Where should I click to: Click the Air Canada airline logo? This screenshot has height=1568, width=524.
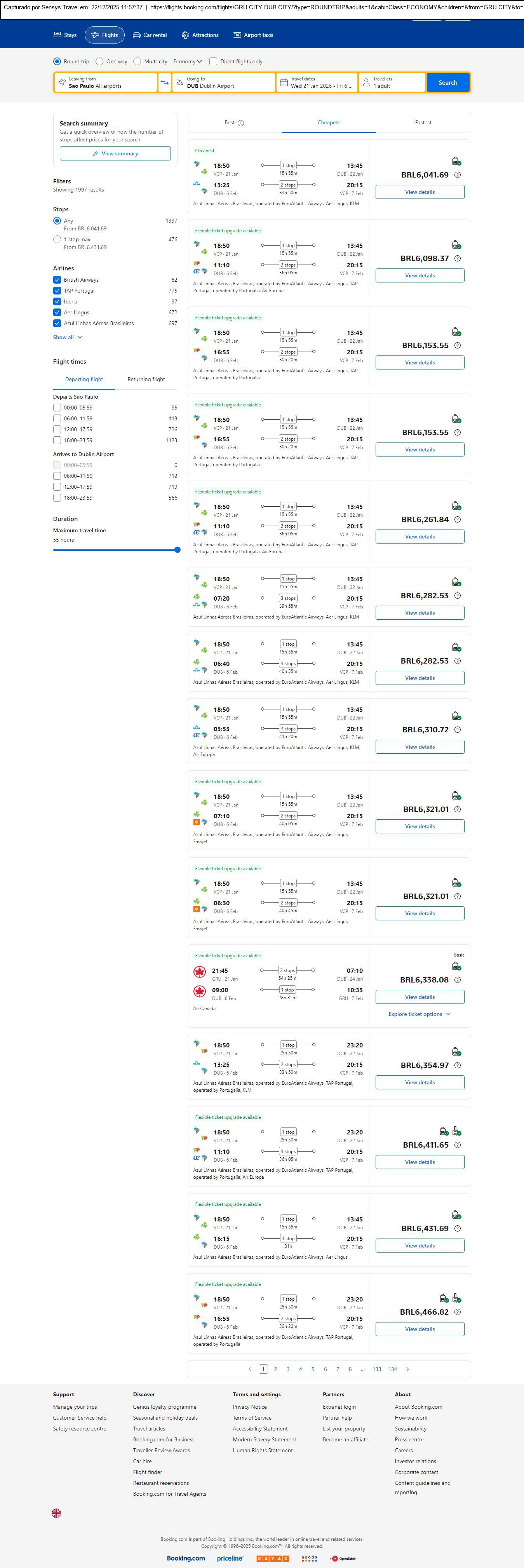point(200,972)
